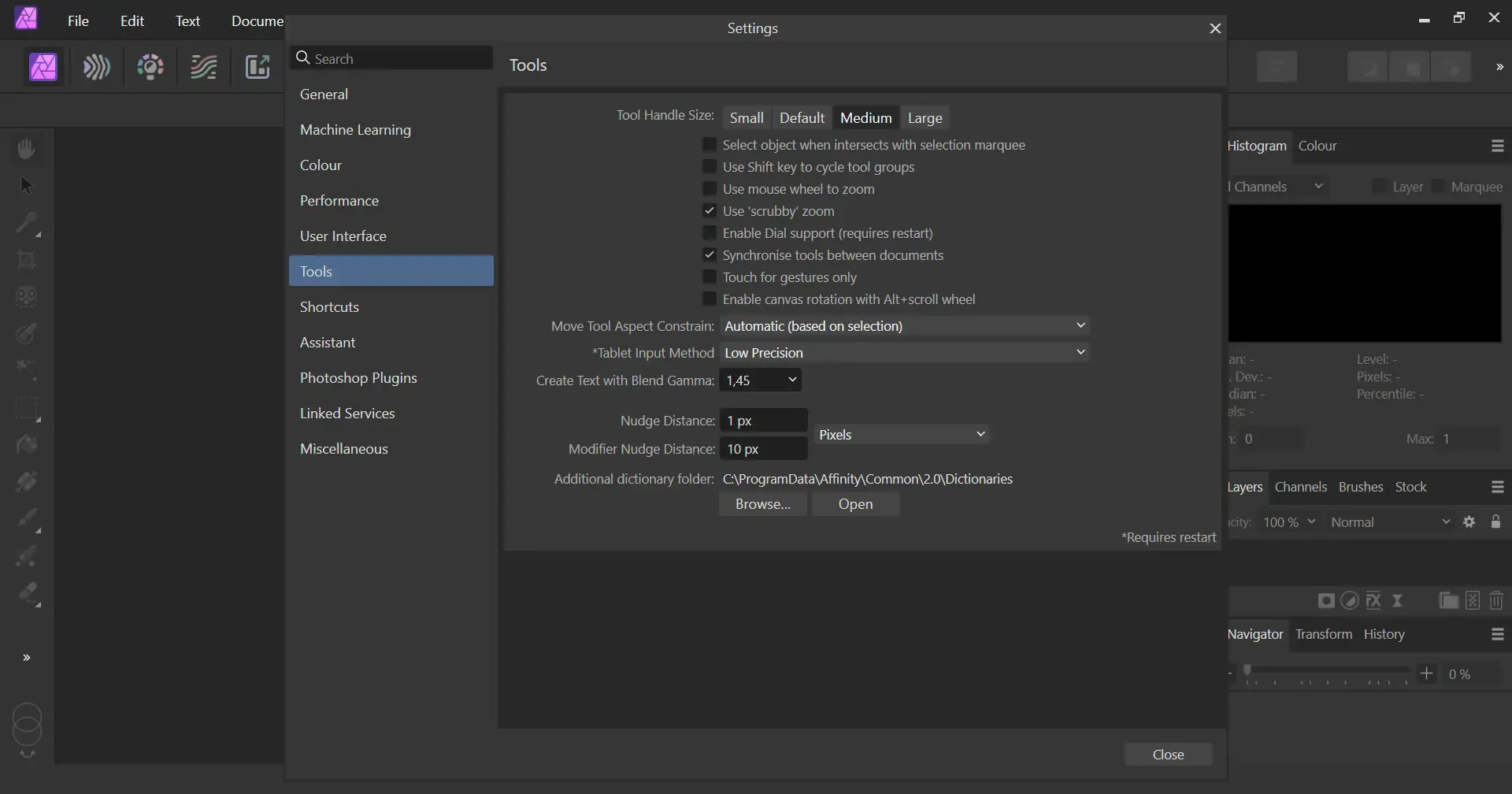Viewport: 1512px width, 794px height.
Task: Enable 'Use mouse wheel to zoom'
Action: tap(710, 189)
